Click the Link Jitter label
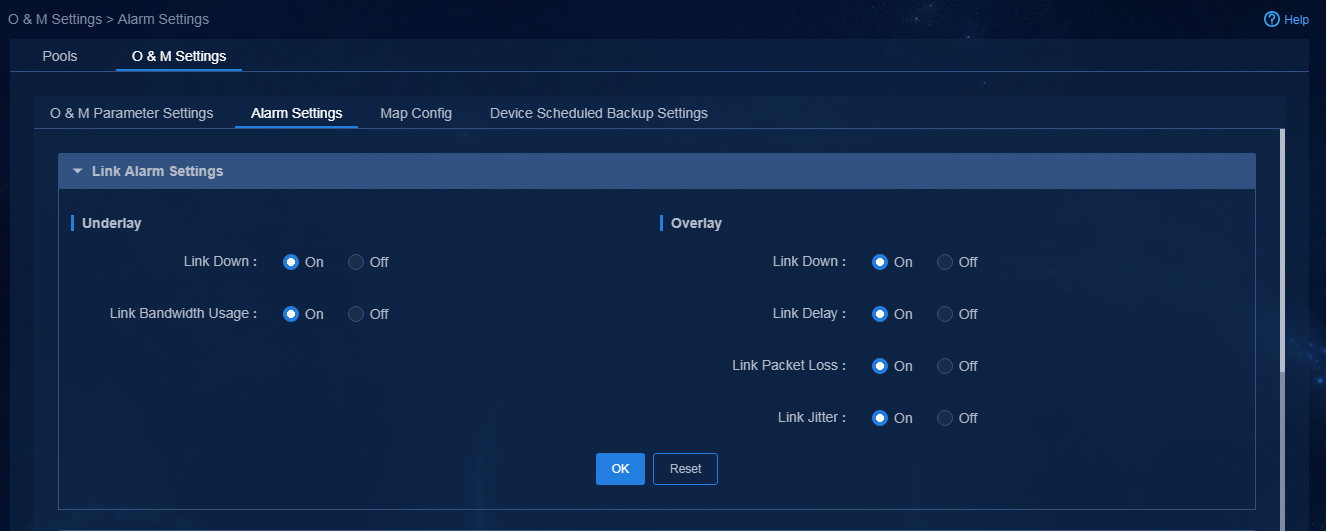 [x=812, y=417]
